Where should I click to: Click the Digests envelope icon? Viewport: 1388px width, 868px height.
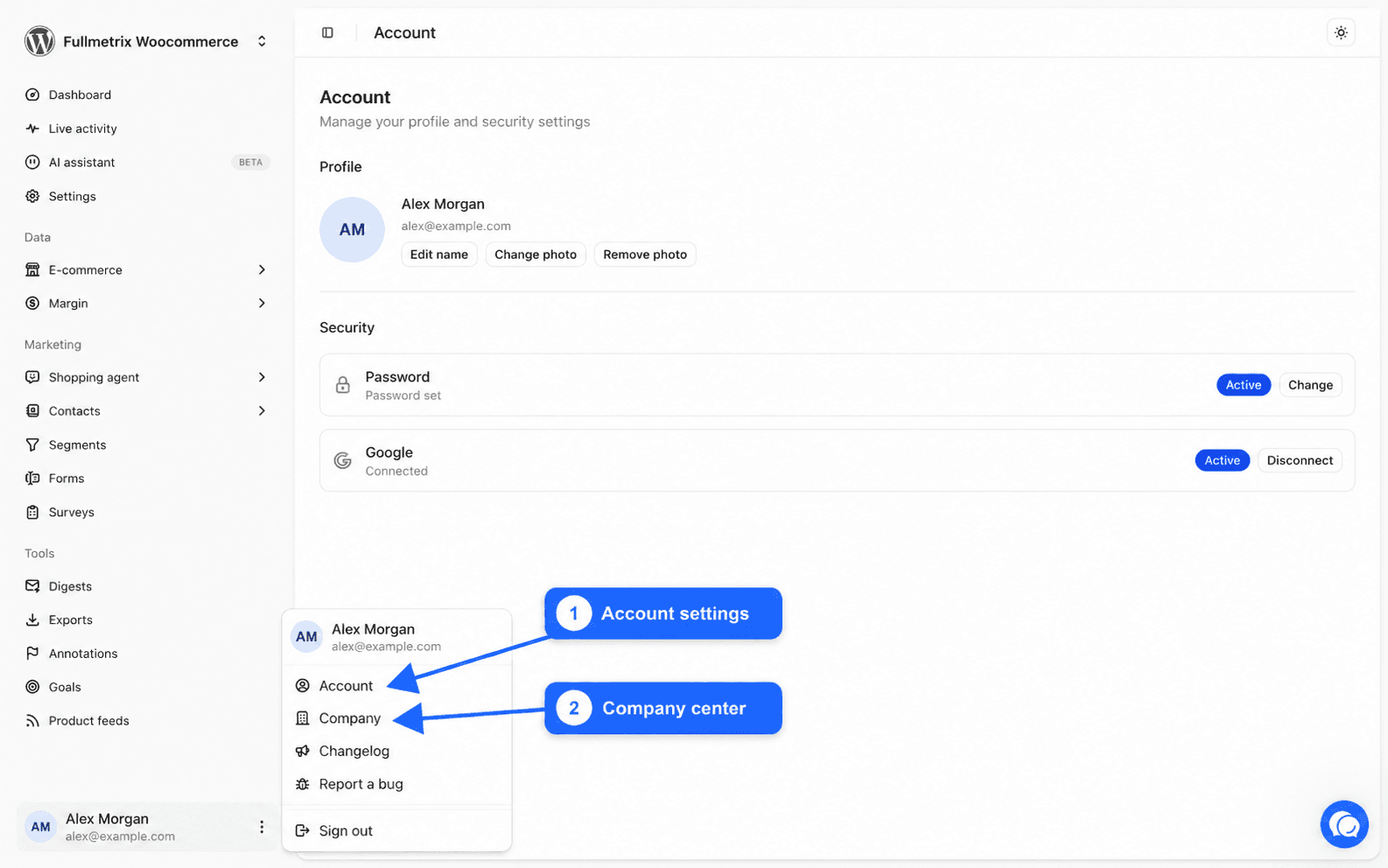(x=32, y=586)
